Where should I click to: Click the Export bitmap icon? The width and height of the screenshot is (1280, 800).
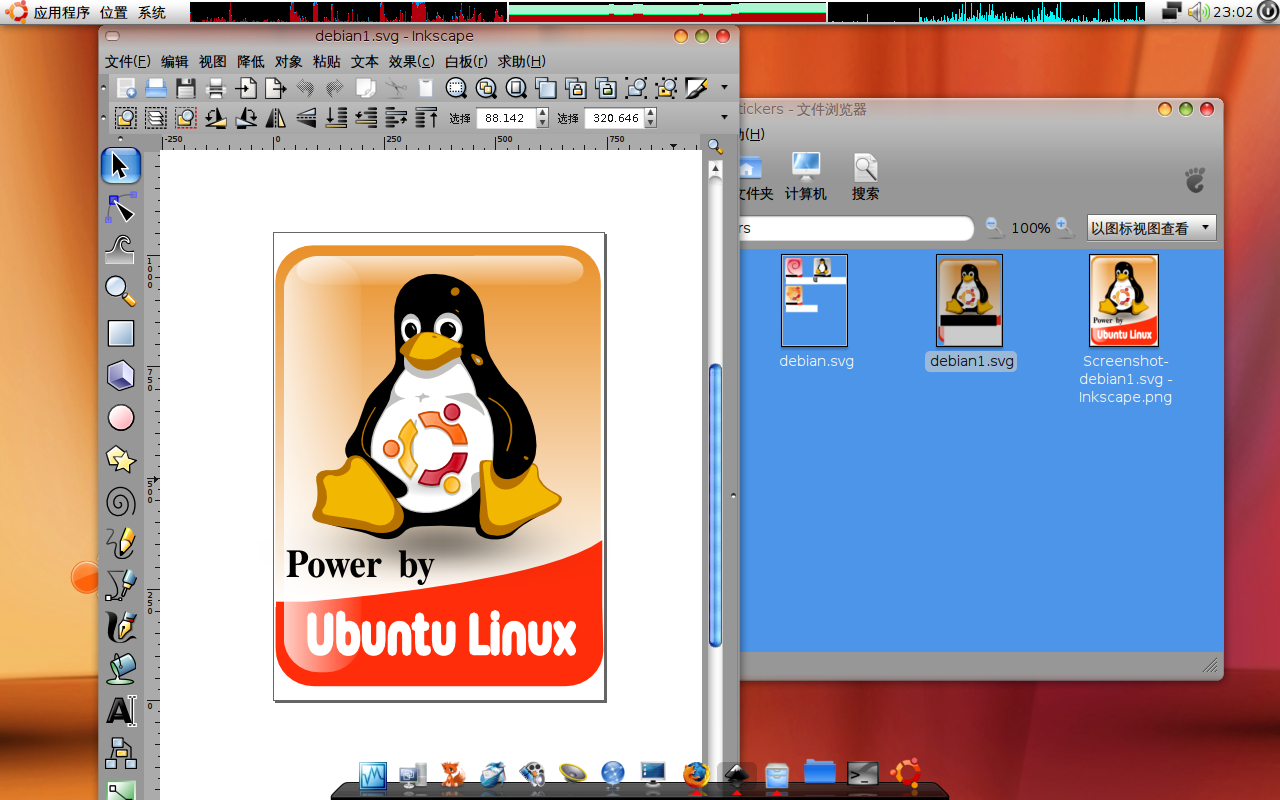click(276, 88)
